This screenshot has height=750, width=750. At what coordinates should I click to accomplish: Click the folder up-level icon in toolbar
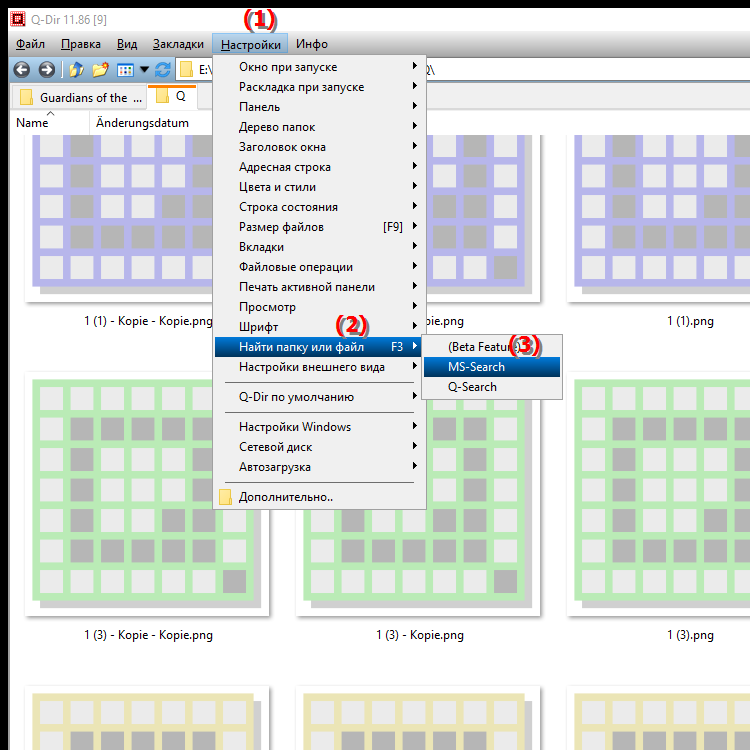point(77,70)
